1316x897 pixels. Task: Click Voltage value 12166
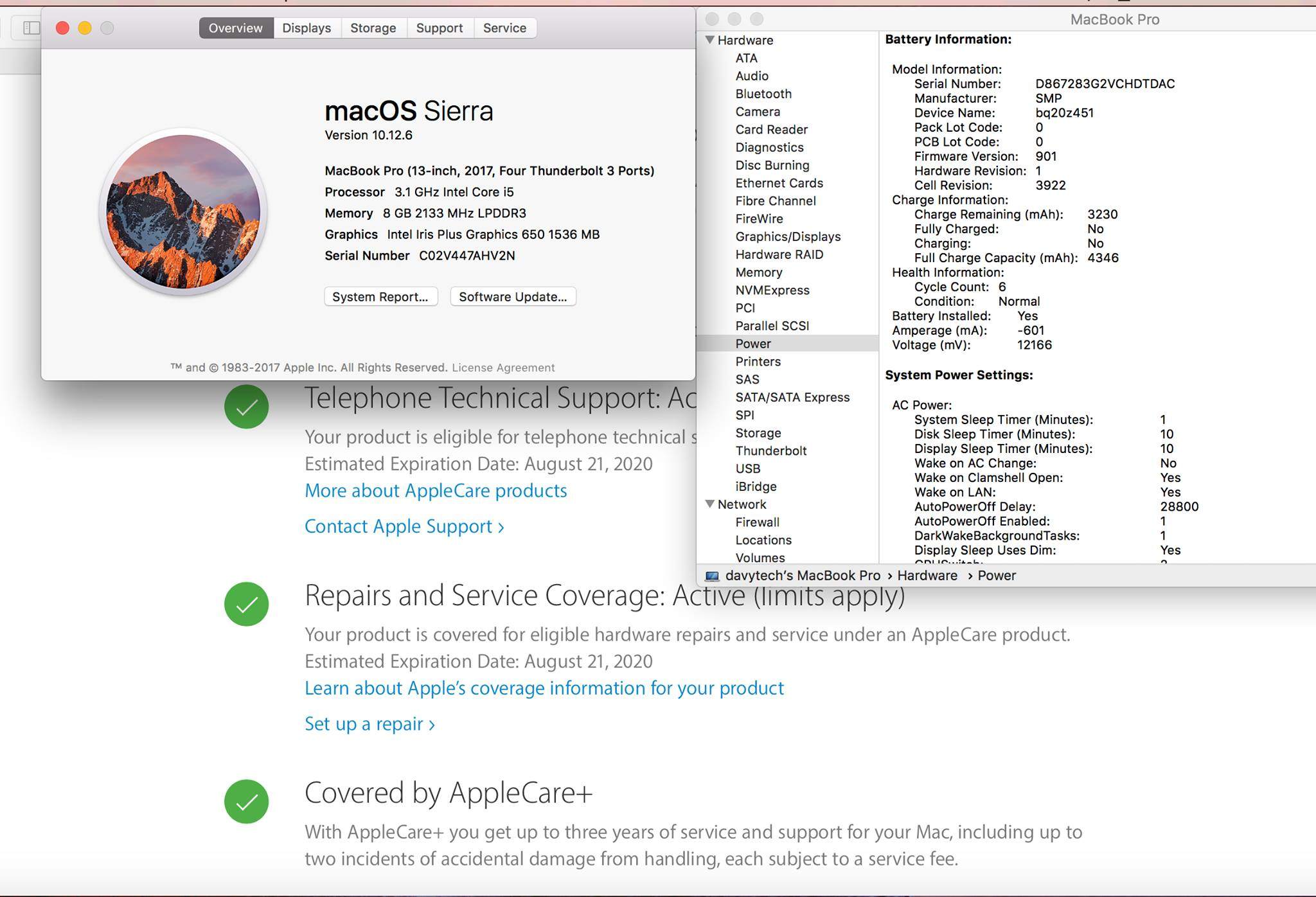click(1035, 345)
